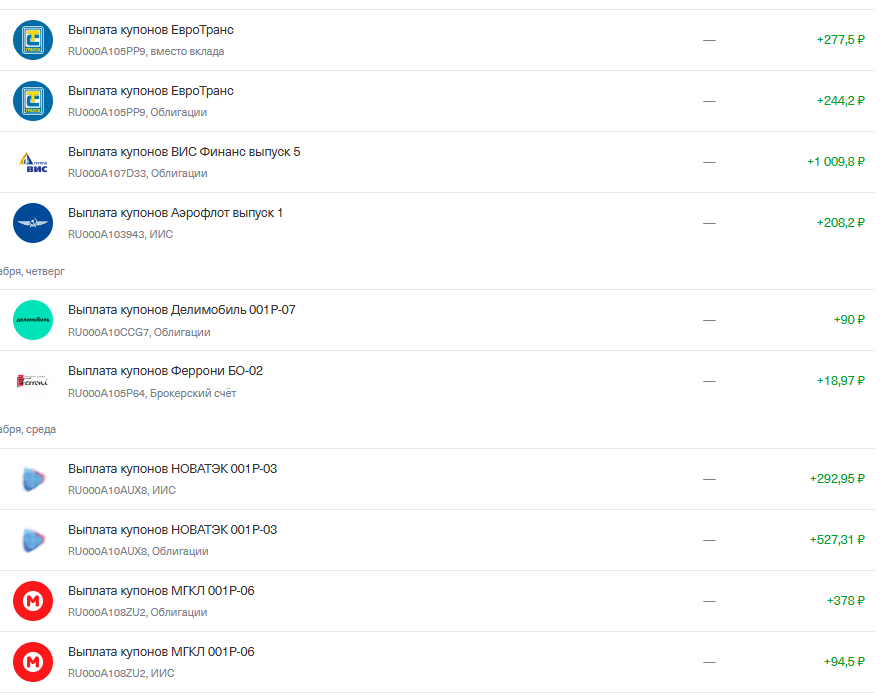Click the +292,95 ₽ НОВАТЭК amount
Viewport: 886px width, 693px height.
coord(836,479)
